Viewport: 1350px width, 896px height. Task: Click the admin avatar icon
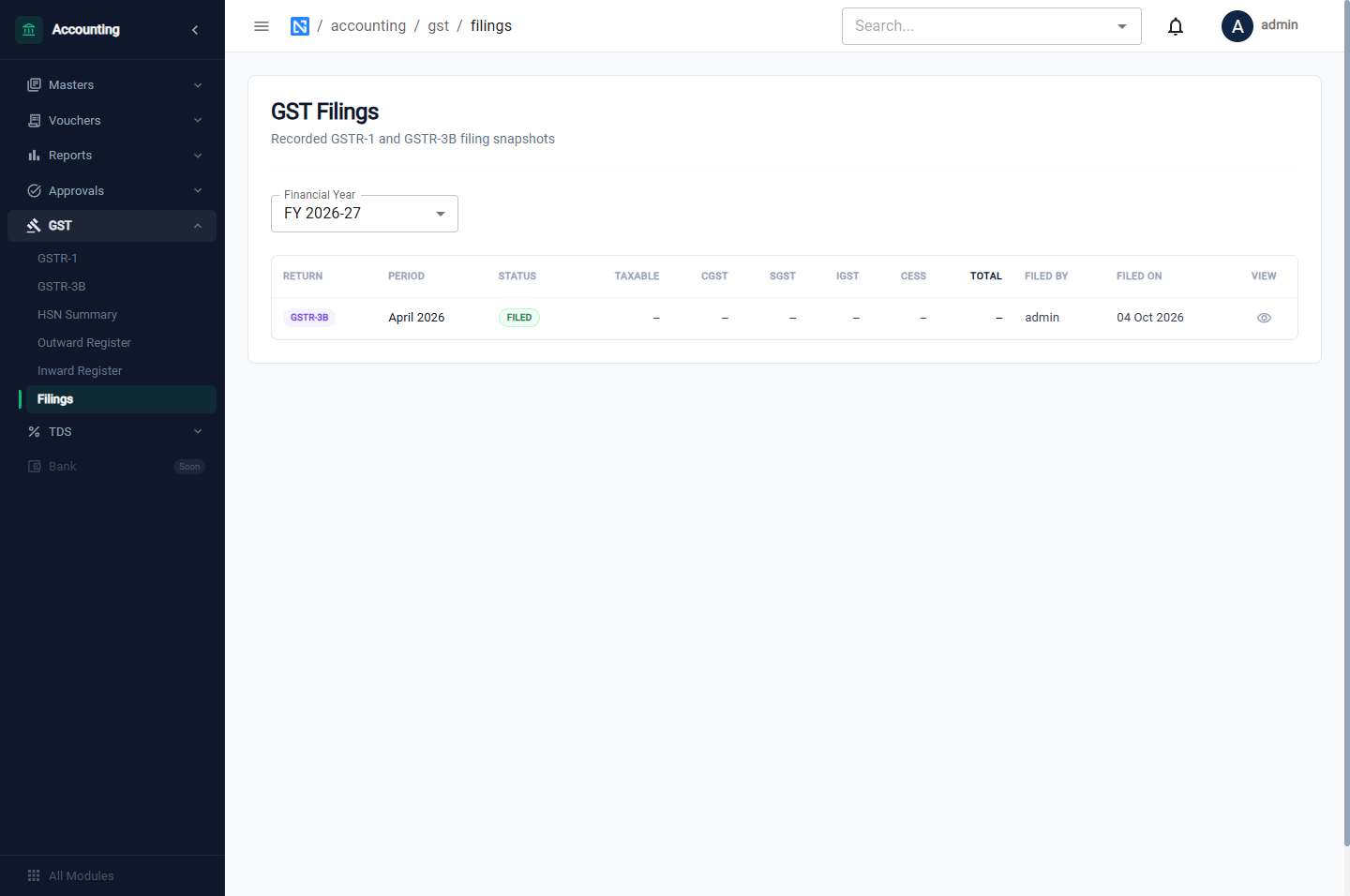1237,26
